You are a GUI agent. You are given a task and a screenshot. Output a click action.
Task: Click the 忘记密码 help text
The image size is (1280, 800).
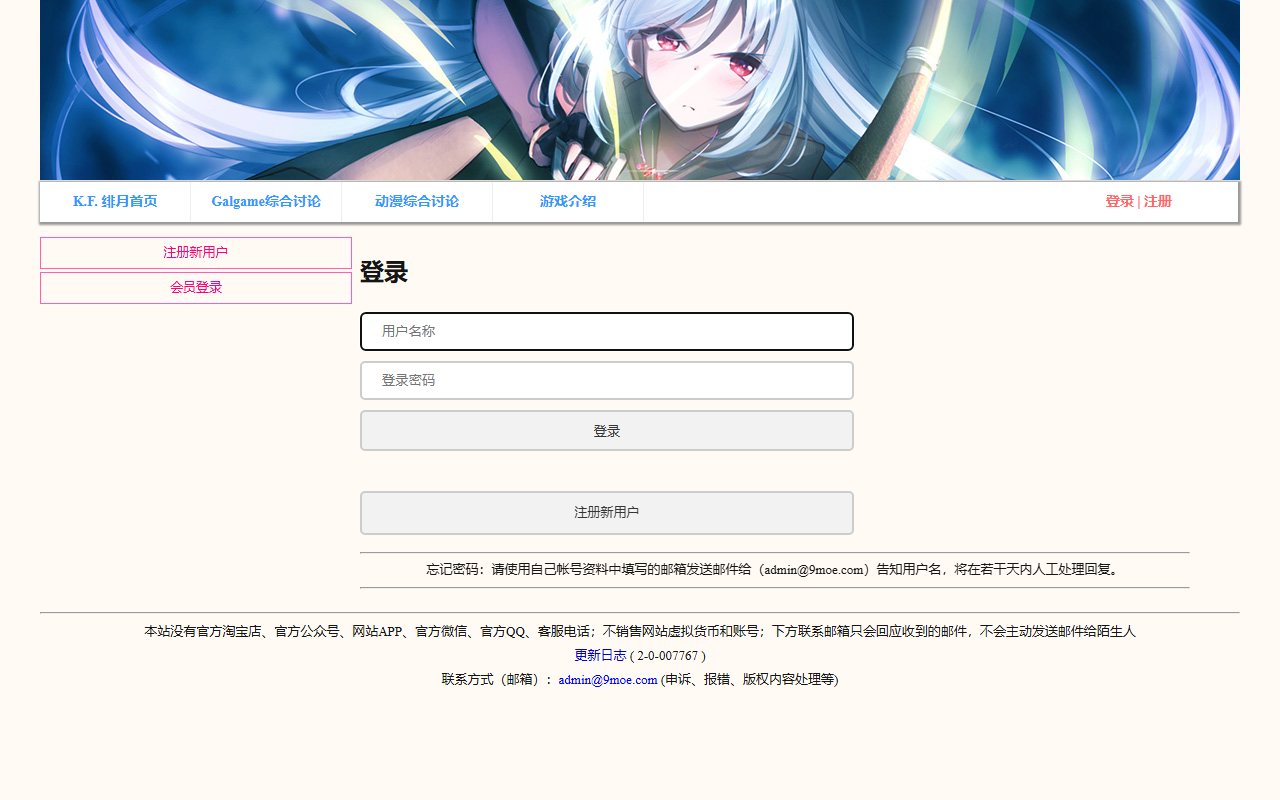pyautogui.click(x=775, y=570)
